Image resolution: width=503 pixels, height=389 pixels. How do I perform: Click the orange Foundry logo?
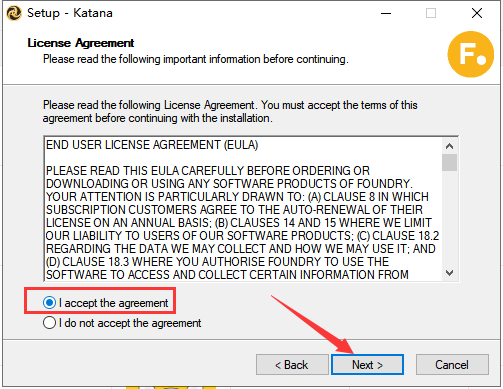pyautogui.click(x=471, y=54)
